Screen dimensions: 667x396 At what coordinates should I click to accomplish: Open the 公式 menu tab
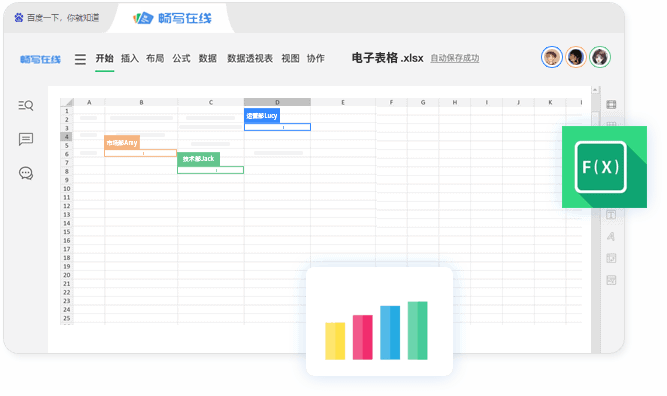[x=181, y=58]
